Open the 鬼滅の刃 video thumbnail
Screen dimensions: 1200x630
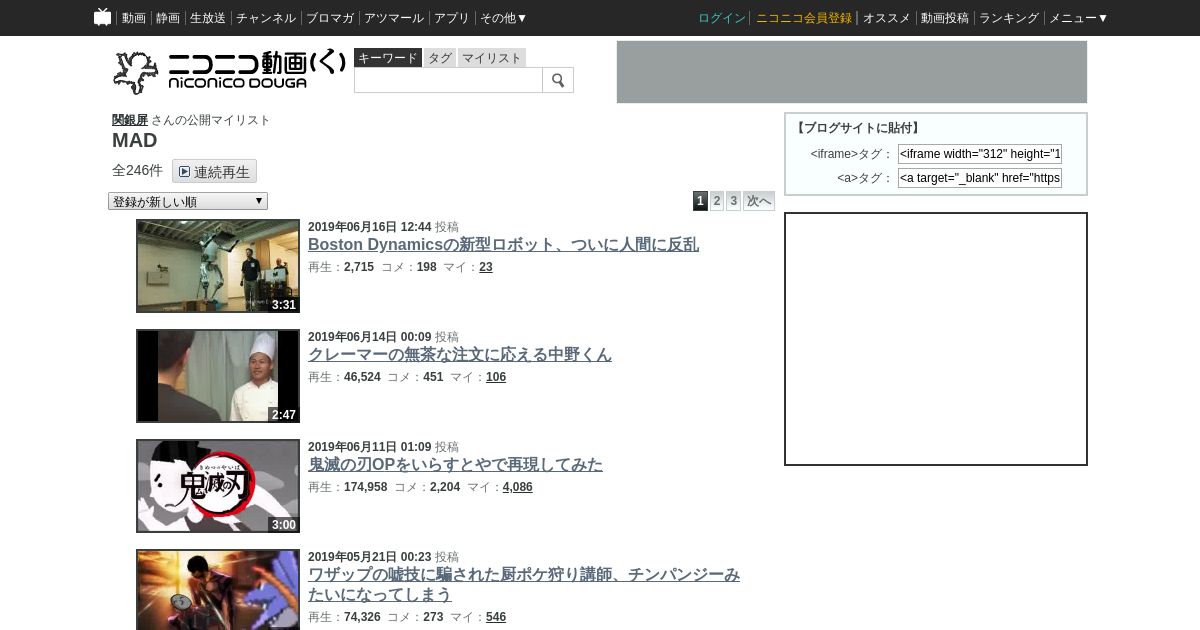[x=218, y=486]
